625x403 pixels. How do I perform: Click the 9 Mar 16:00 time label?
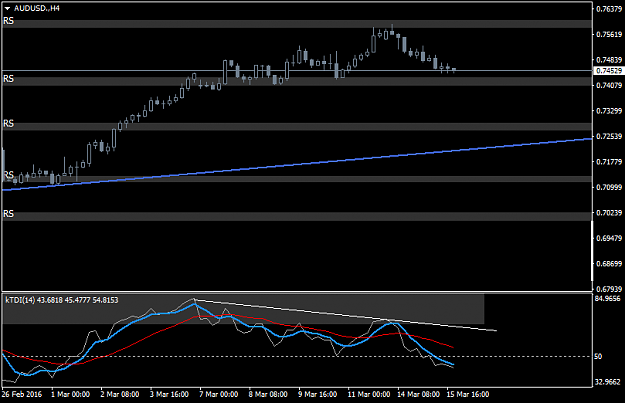pyautogui.click(x=318, y=394)
